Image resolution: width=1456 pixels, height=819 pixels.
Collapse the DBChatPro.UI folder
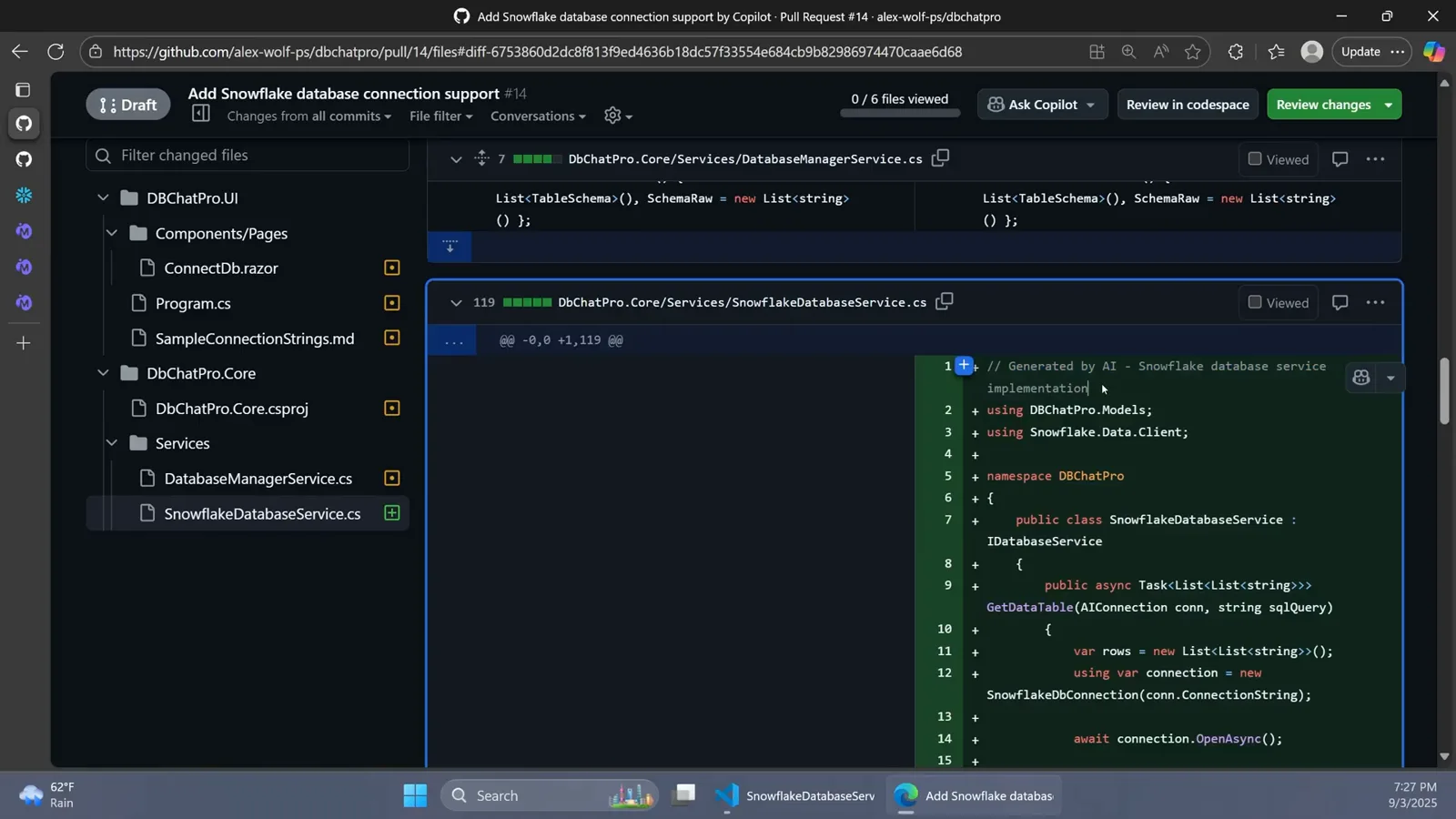coord(103,197)
